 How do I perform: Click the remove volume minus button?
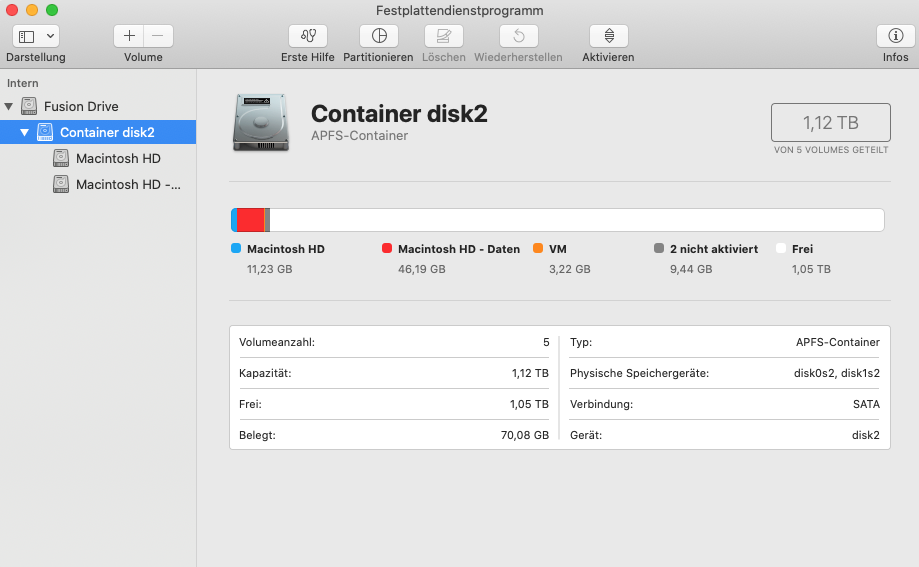click(x=158, y=36)
